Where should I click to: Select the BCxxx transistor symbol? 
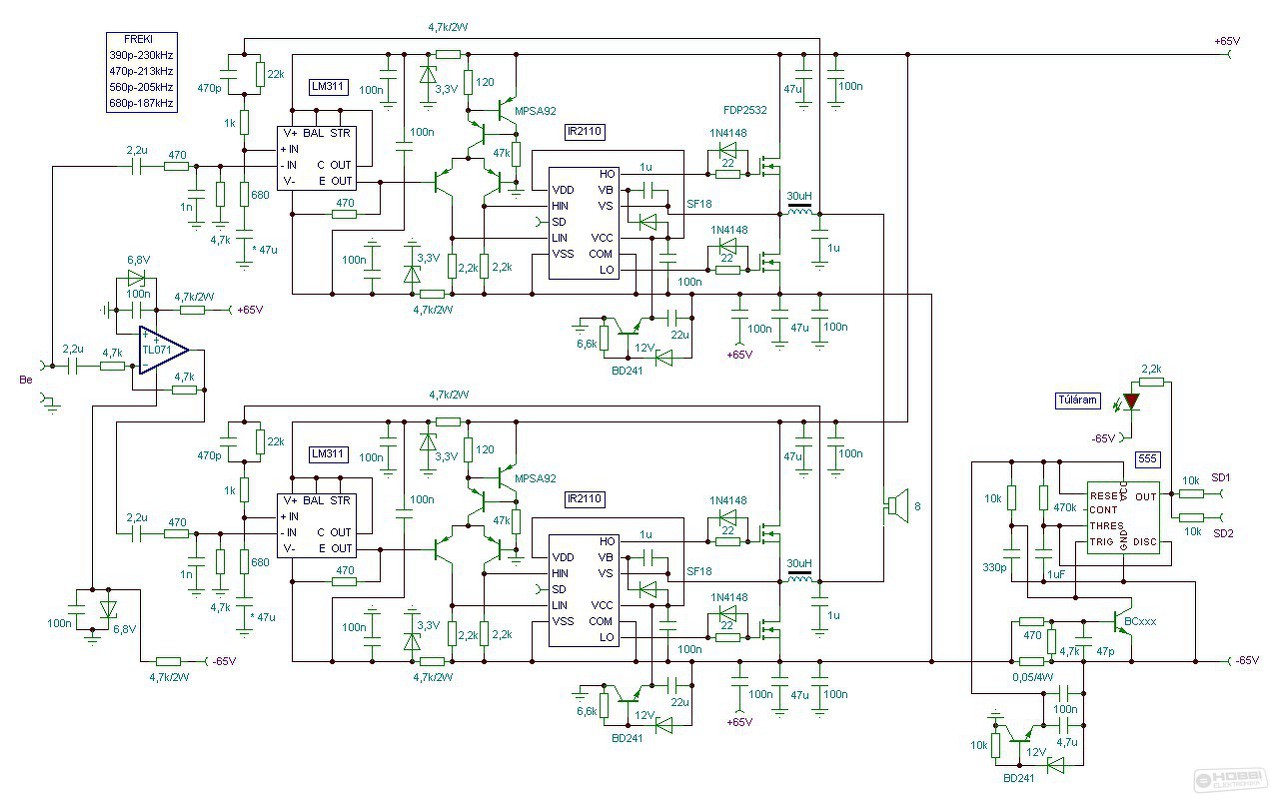pyautogui.click(x=1124, y=620)
